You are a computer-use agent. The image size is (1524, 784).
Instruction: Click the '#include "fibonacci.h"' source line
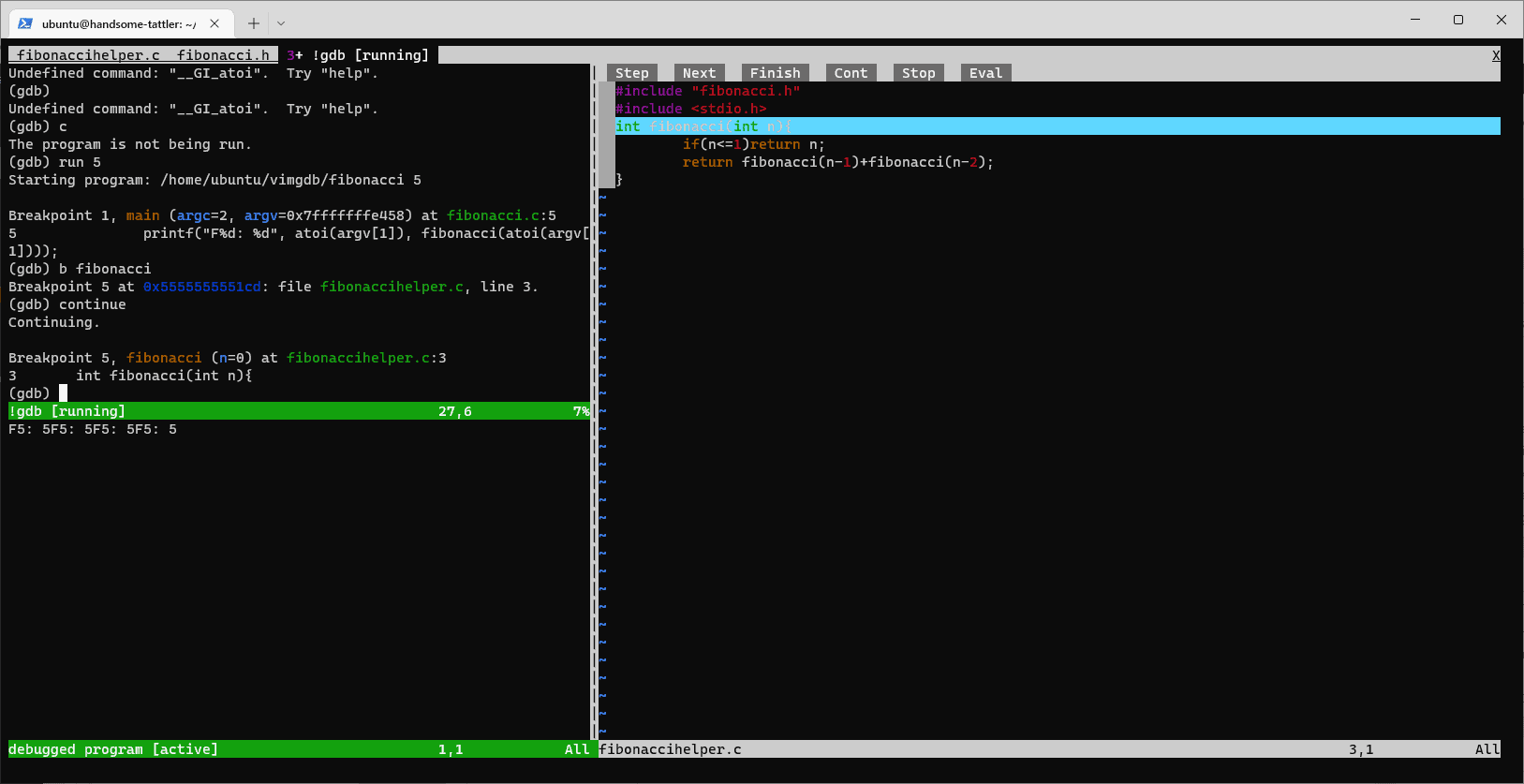click(708, 91)
